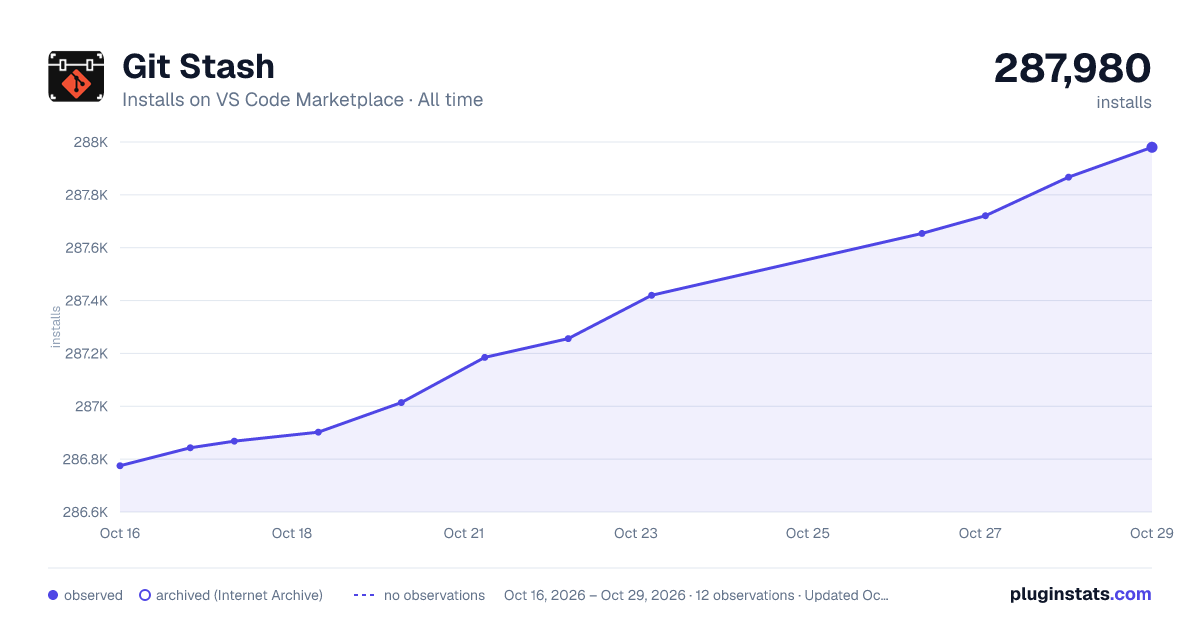
Task: Click the date range and observations footer text
Action: [x=696, y=595]
